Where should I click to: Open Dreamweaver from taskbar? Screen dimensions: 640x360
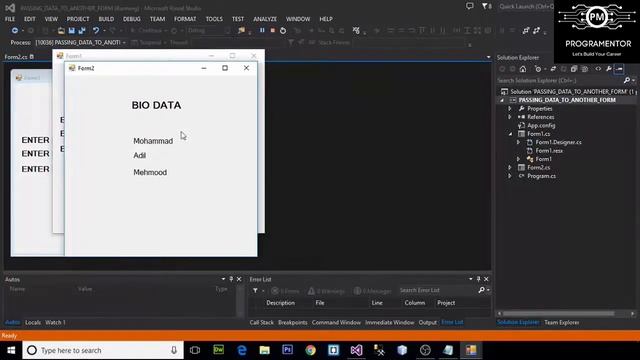pyautogui.click(x=219, y=350)
